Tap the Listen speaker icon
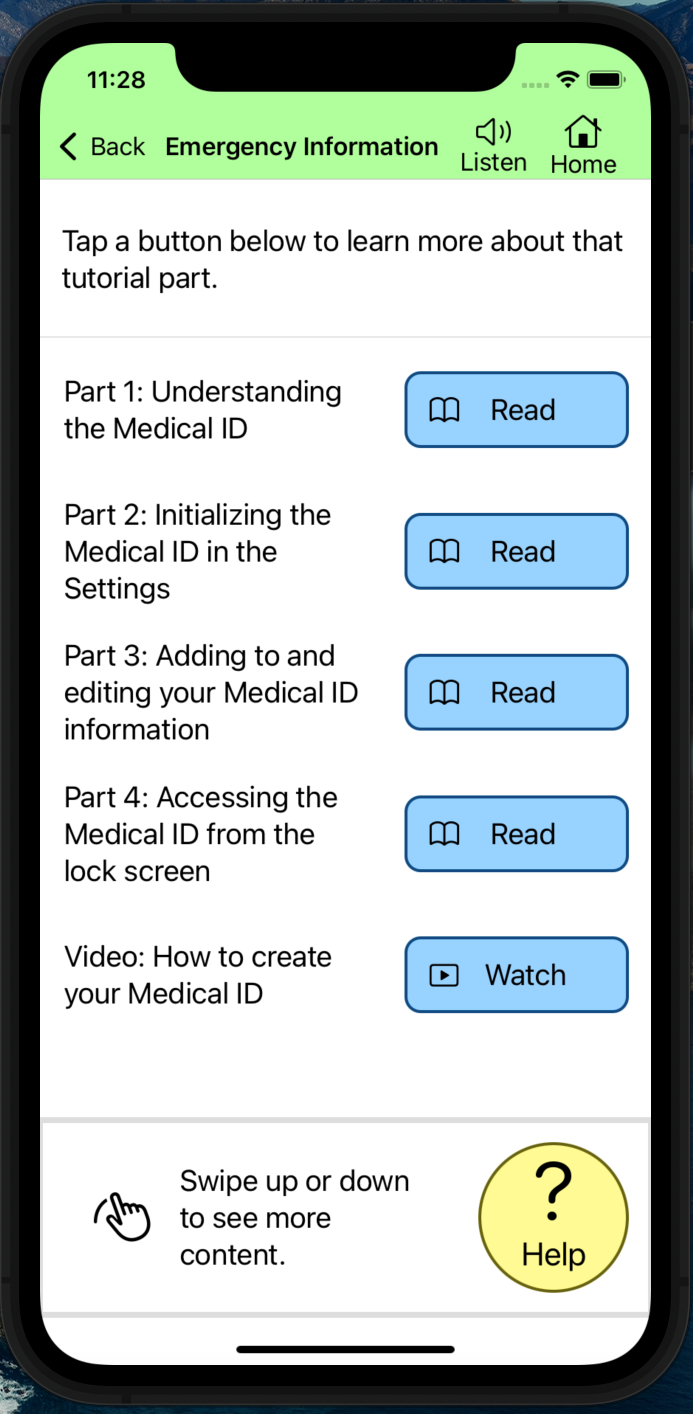The width and height of the screenshot is (693, 1414). pos(491,130)
